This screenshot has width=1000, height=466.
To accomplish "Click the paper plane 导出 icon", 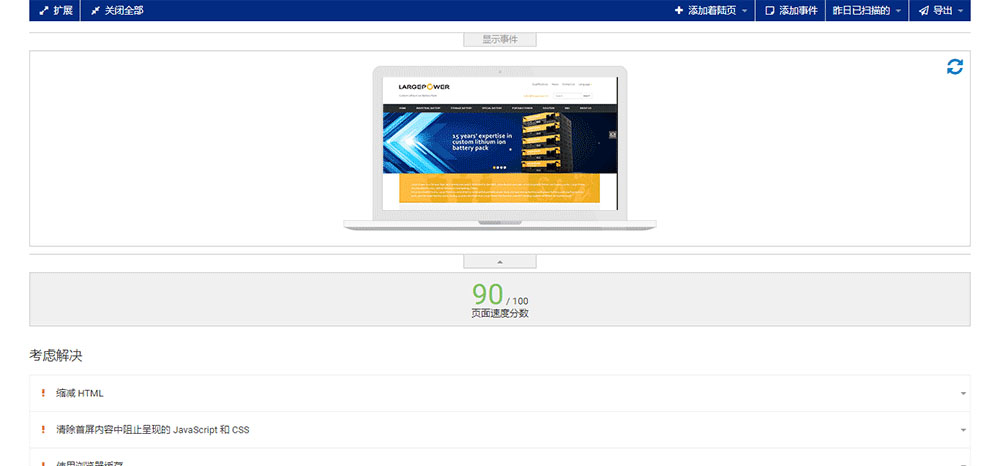I will click(923, 11).
